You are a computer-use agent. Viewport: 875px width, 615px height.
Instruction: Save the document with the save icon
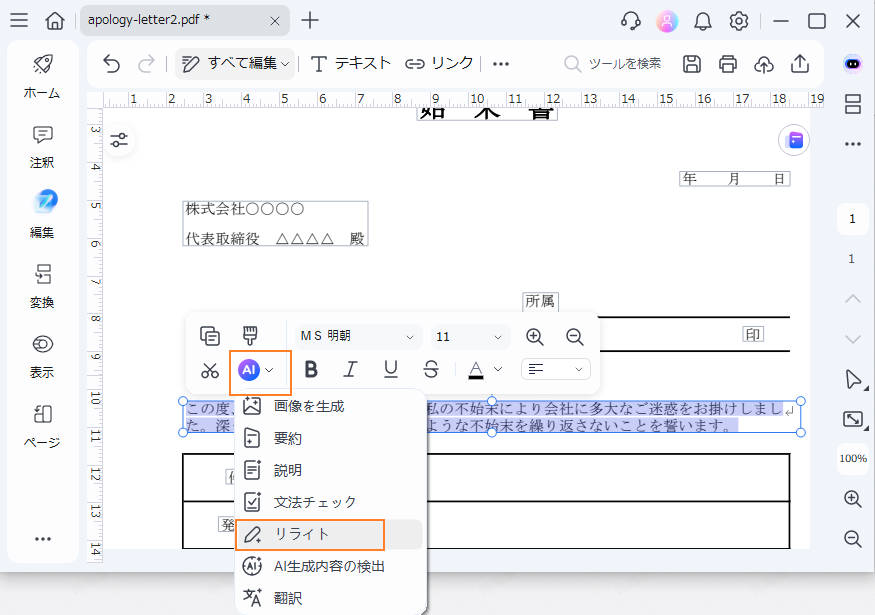691,63
